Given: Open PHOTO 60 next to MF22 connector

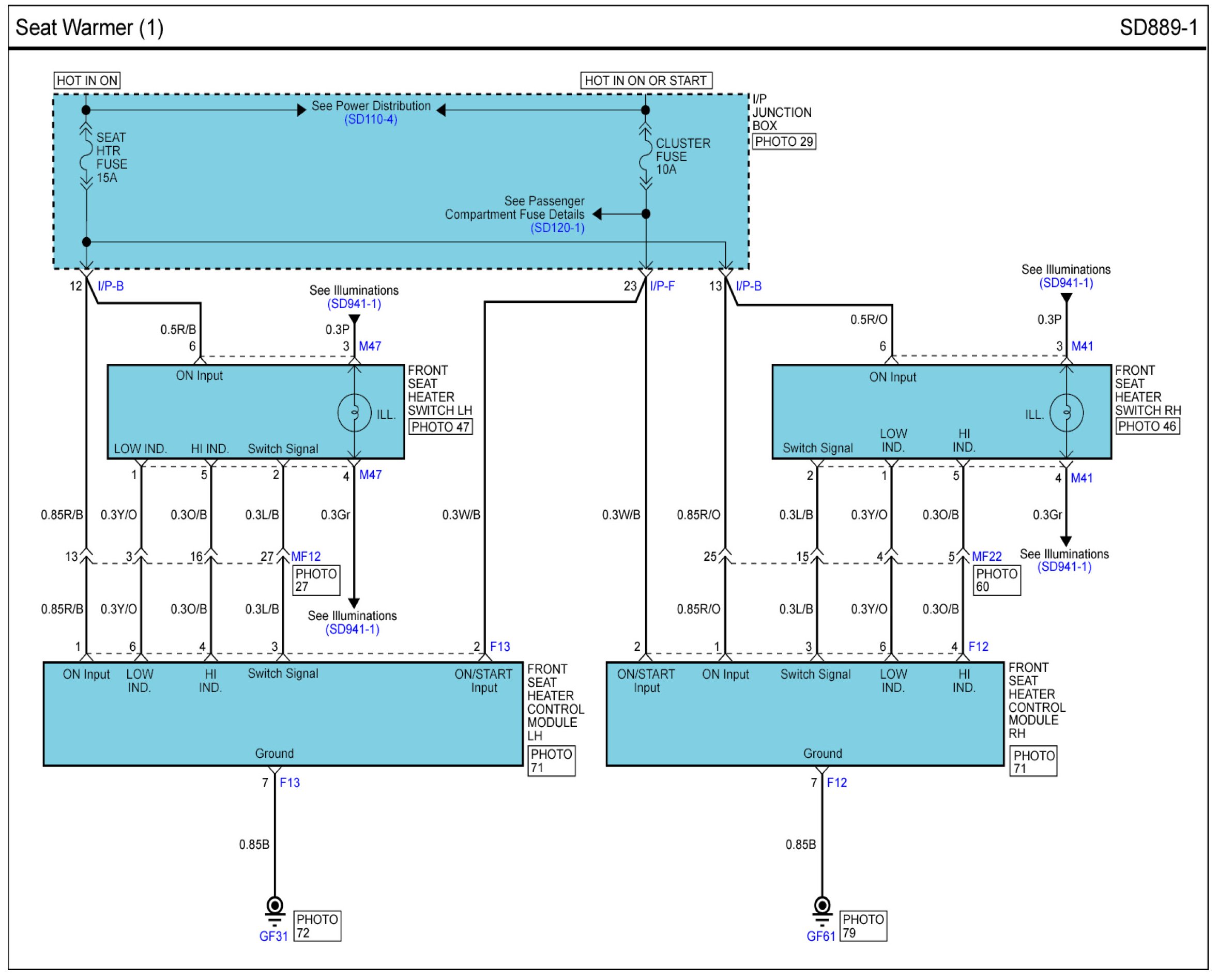Looking at the screenshot, I should pos(997,580).
